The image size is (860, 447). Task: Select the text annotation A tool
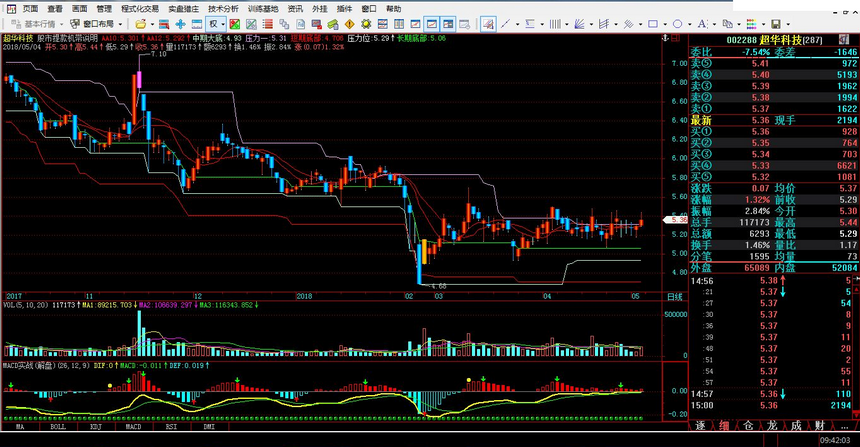coord(702,24)
